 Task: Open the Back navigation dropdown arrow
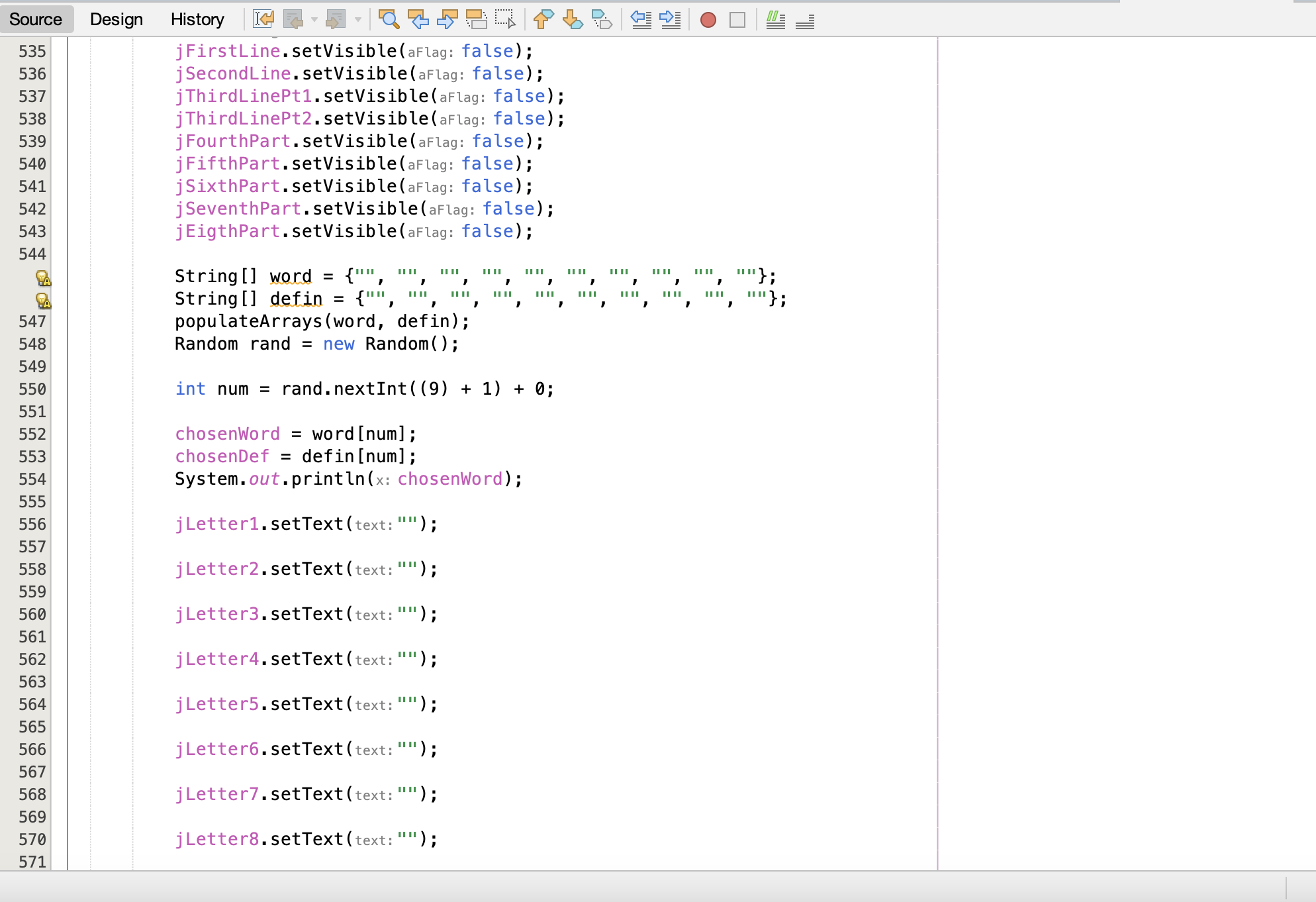pyautogui.click(x=314, y=20)
